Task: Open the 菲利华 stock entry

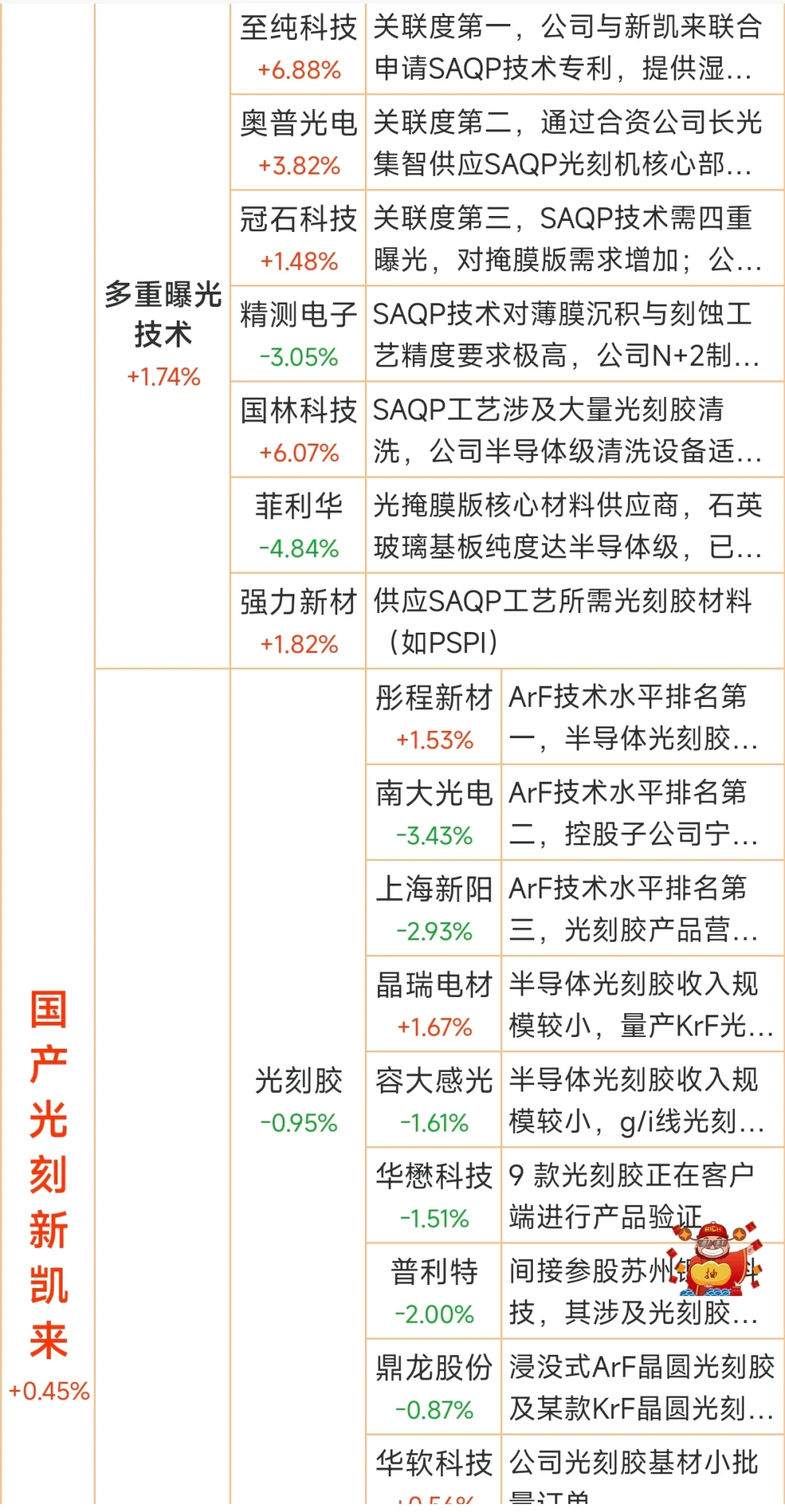Action: (x=299, y=525)
